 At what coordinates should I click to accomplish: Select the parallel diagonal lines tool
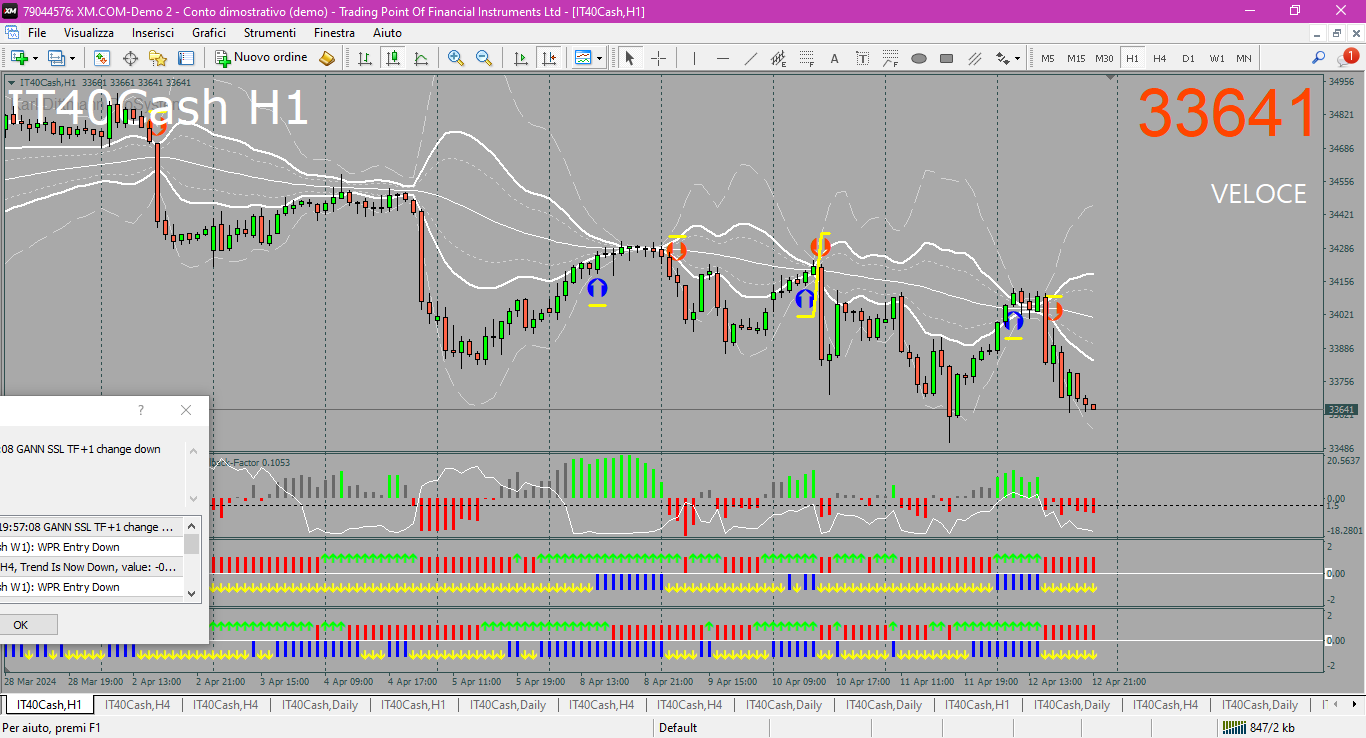pos(975,58)
